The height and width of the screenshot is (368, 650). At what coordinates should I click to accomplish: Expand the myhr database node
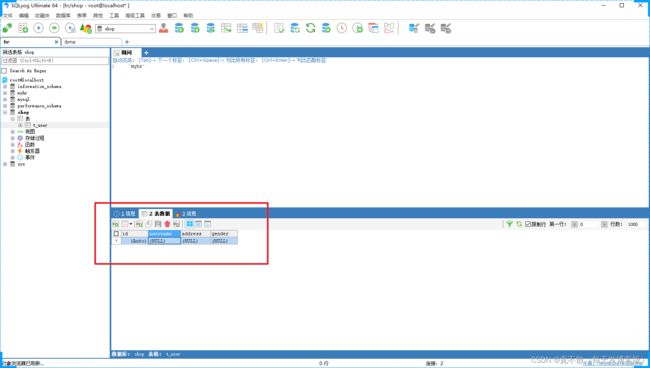tap(5, 93)
